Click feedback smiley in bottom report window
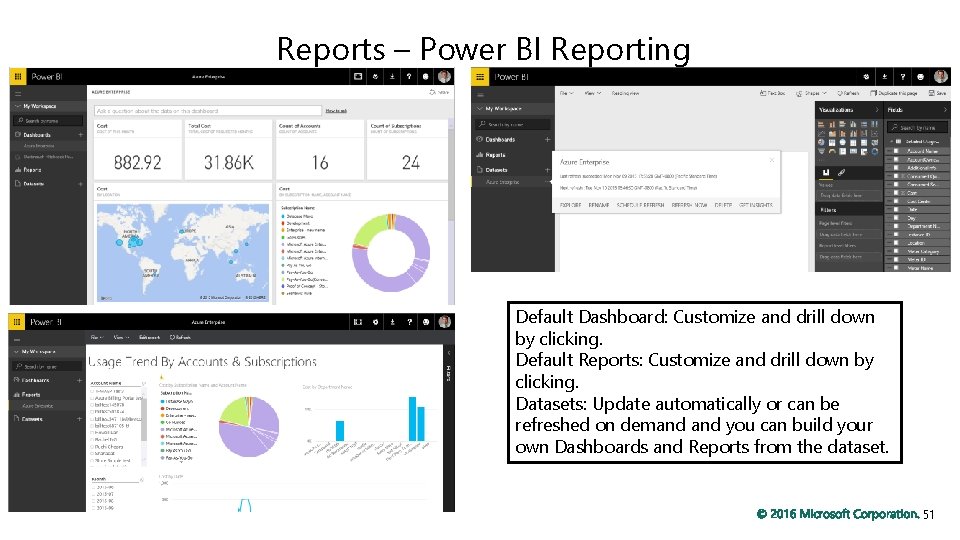Screen dimensions: 960x540 [426, 322]
